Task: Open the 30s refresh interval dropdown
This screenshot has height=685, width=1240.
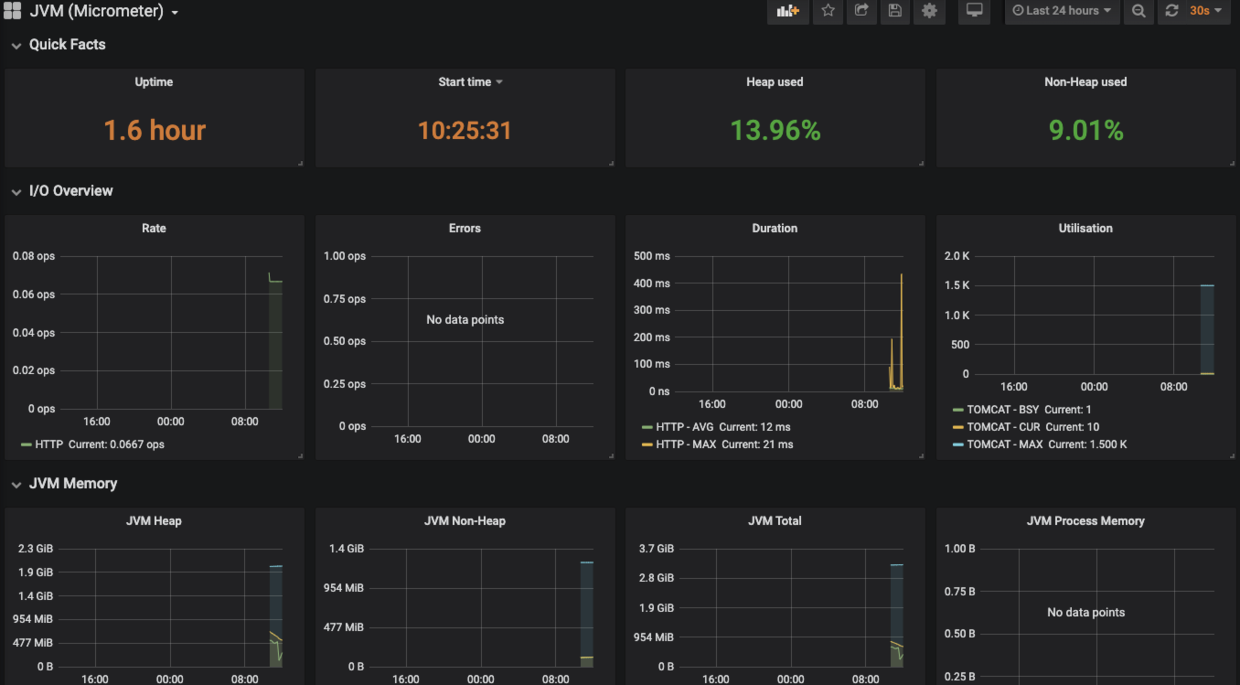Action: click(1206, 11)
